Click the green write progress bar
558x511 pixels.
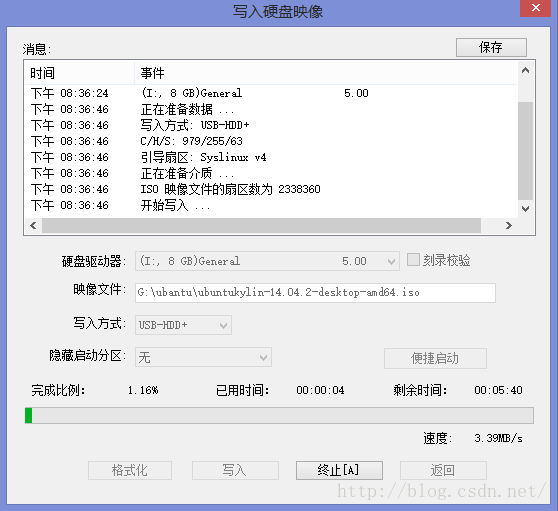(x=279, y=416)
